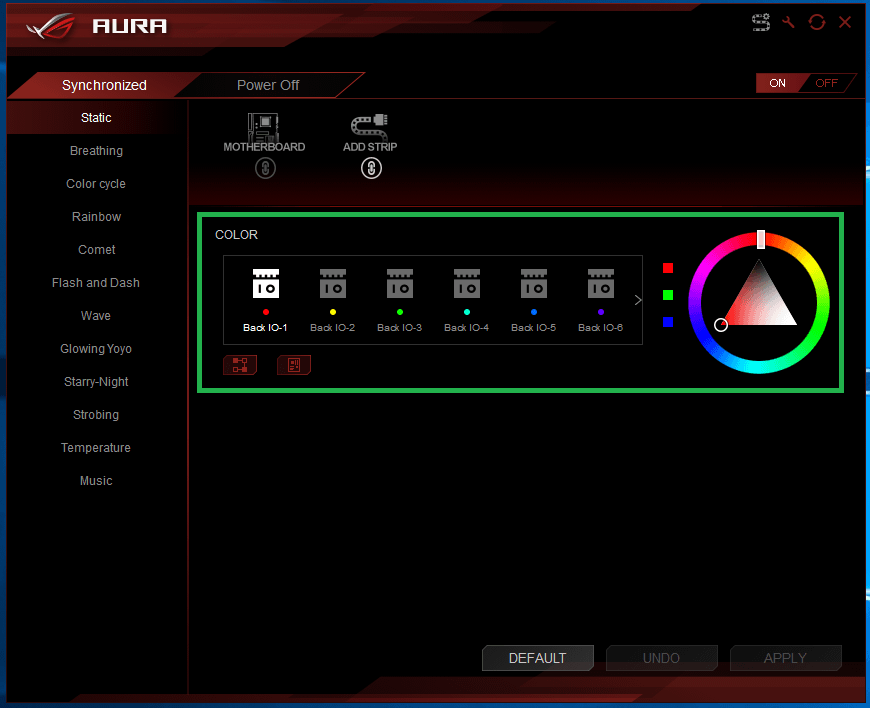Toggle sync link under Add Strip
The width and height of the screenshot is (870, 708).
tap(370, 168)
